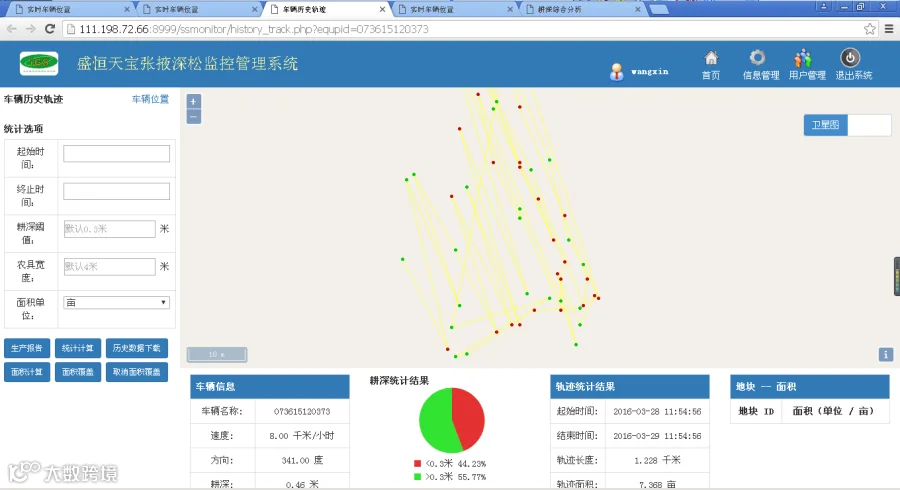
Task: Click the 生产报告 button
Action: 27,348
